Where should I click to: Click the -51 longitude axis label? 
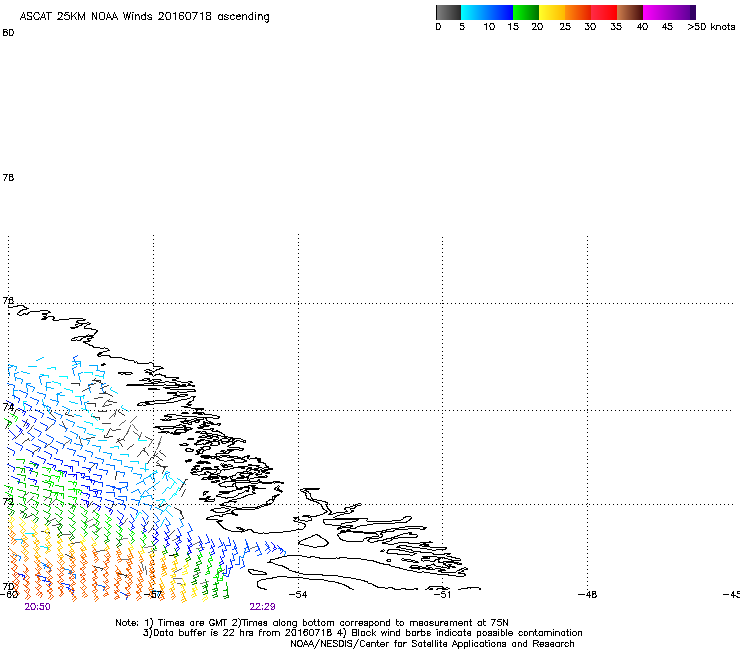pyautogui.click(x=442, y=594)
